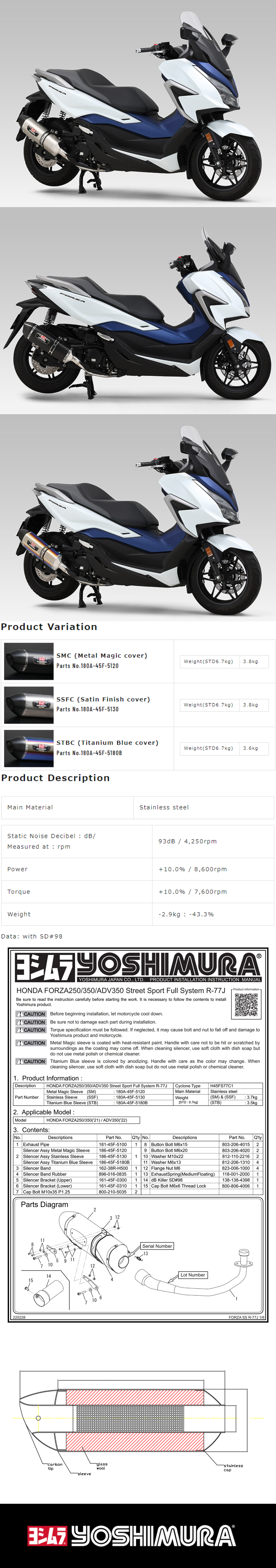
Task: Click the Torque row value +10.0% / 7,600rpm
Action: 193,892
